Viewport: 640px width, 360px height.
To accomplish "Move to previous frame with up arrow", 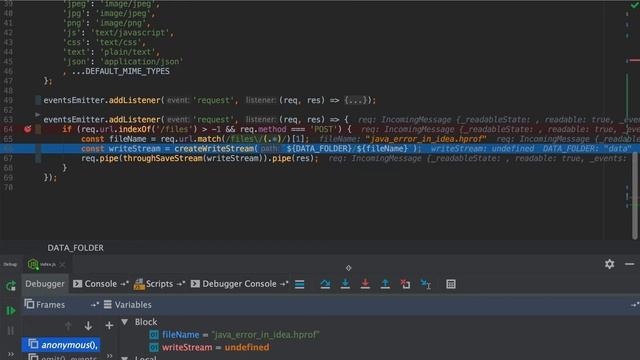I will [x=68, y=326].
